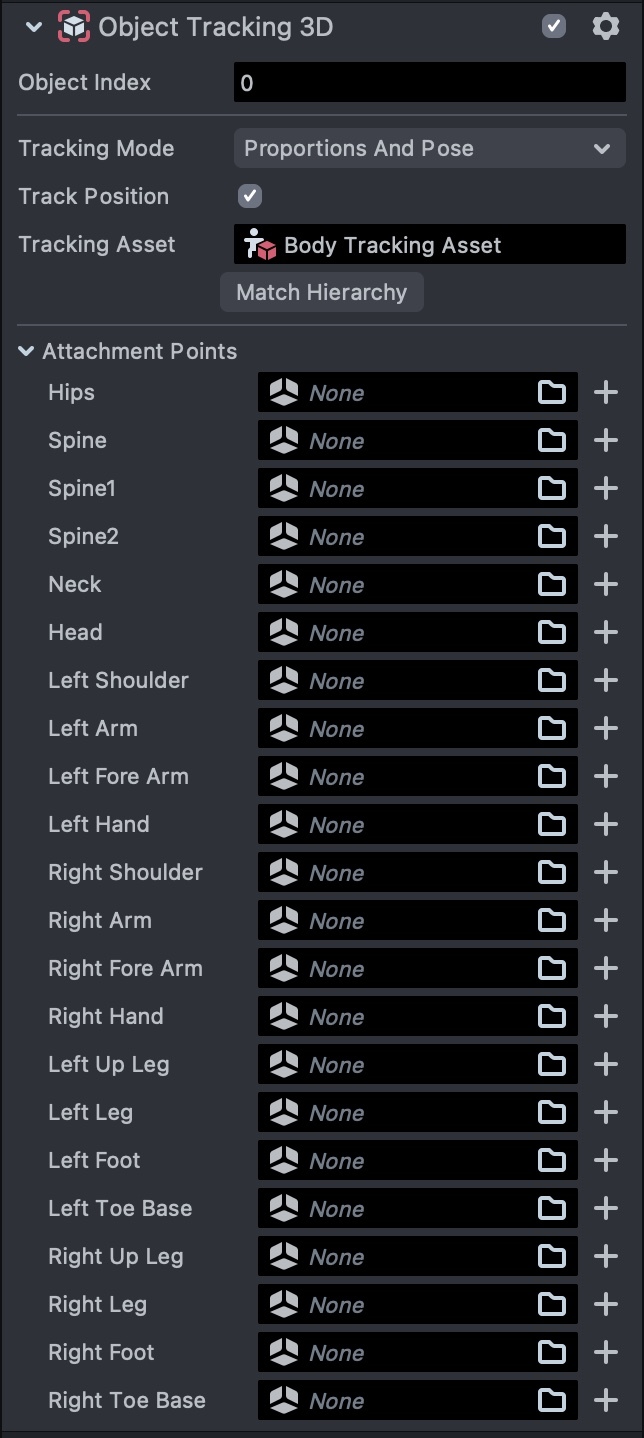Disable the Object Tracking 3D component checkbox

coord(554,27)
